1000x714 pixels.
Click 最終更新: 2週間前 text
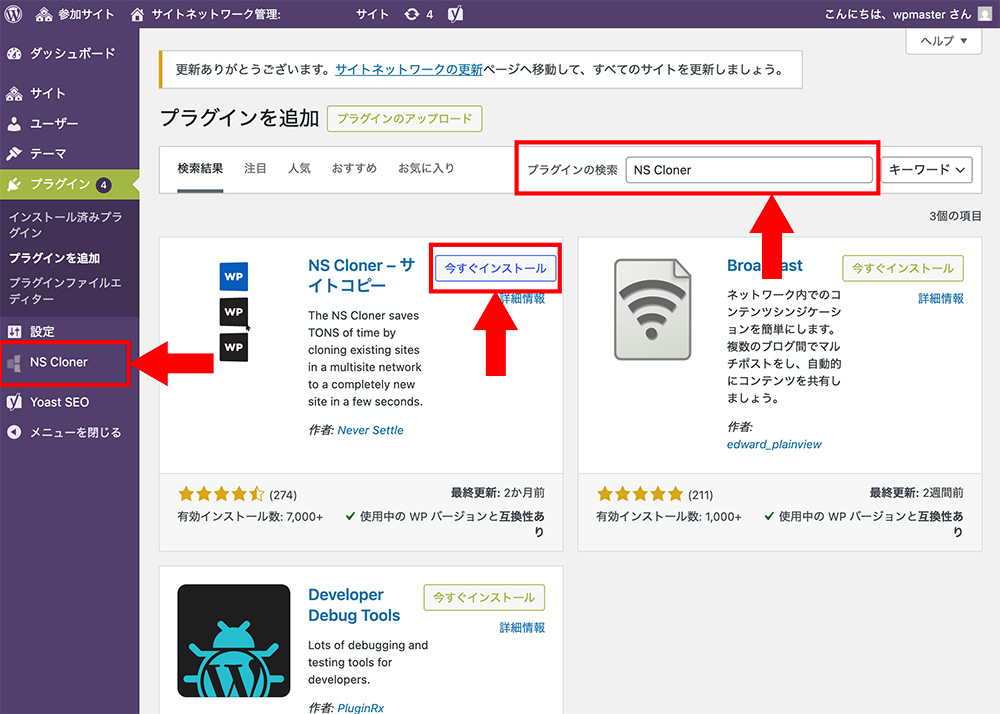[x=917, y=493]
